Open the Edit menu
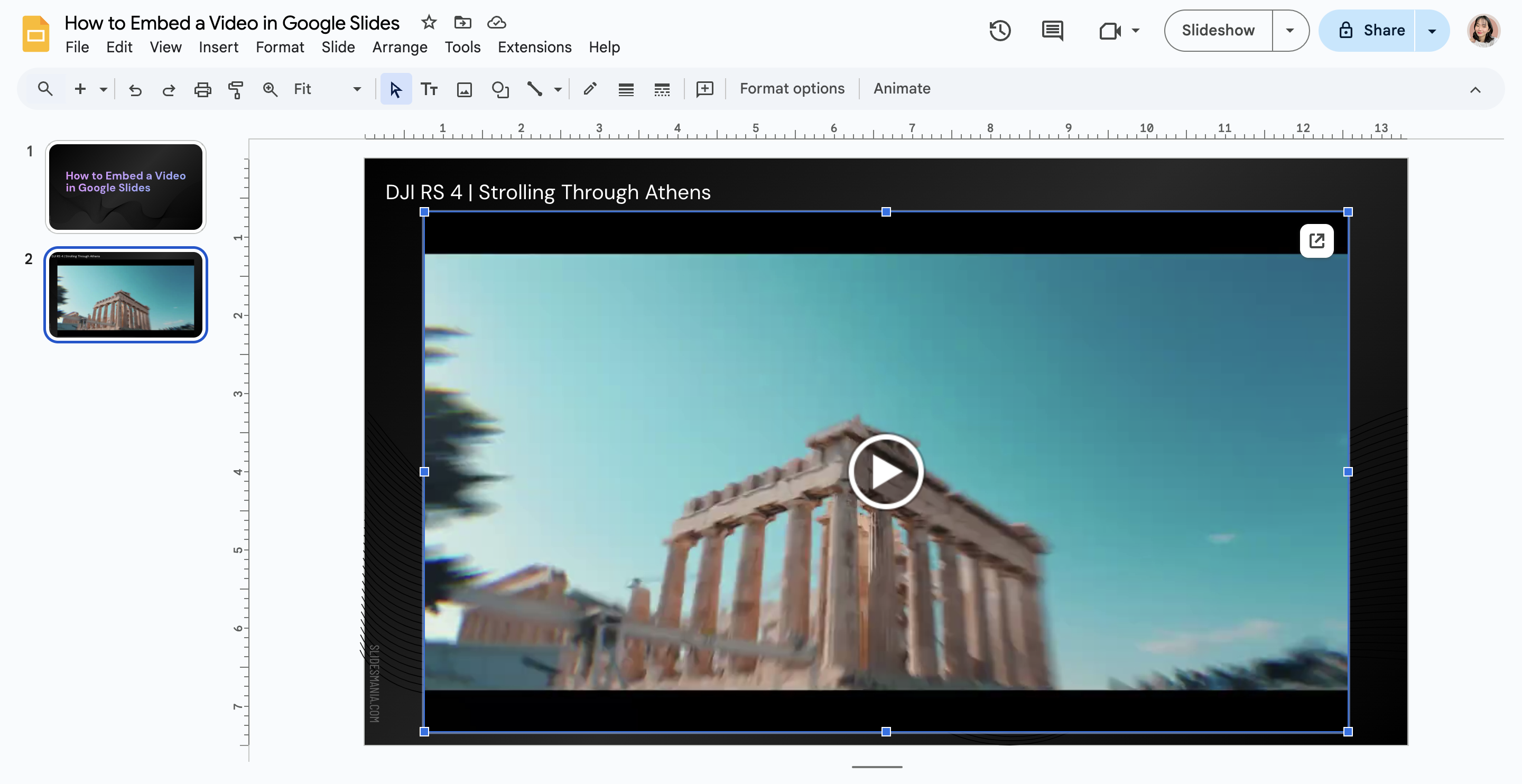This screenshot has width=1522, height=784. pos(119,46)
